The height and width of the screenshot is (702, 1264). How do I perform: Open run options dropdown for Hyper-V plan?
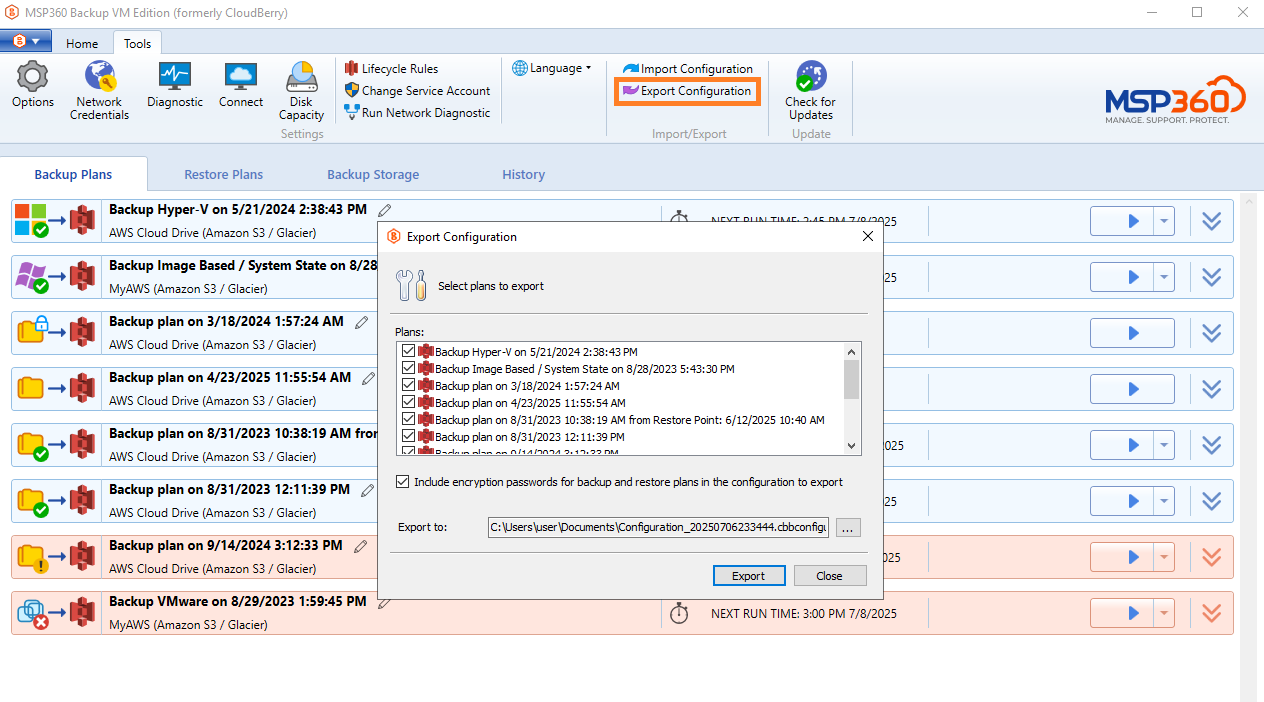click(x=1164, y=221)
